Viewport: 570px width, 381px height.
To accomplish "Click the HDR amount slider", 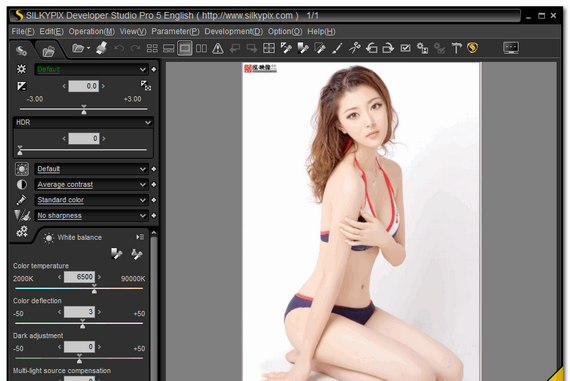I will (83, 150).
